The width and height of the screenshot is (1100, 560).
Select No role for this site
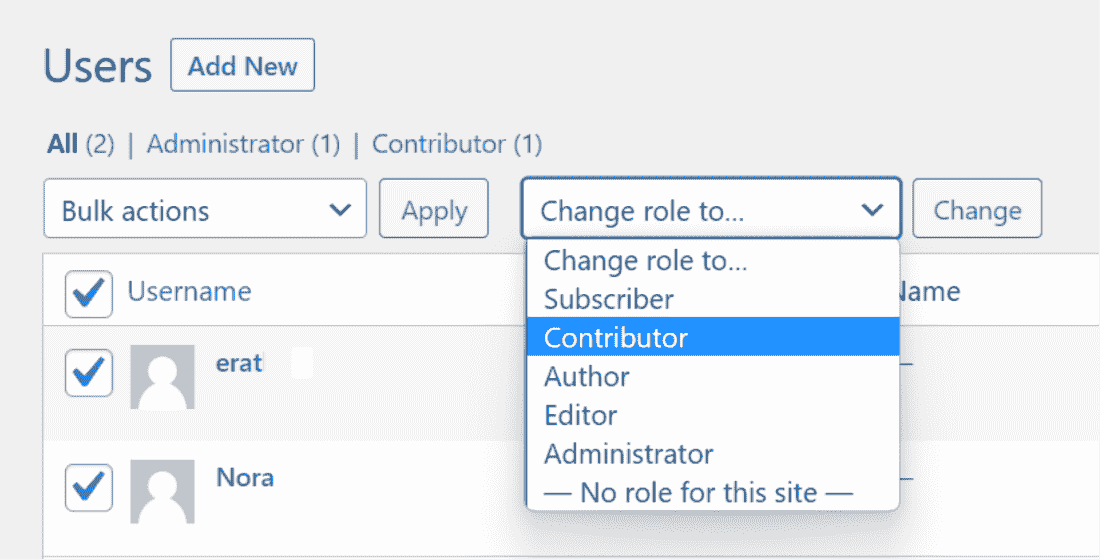click(x=698, y=492)
